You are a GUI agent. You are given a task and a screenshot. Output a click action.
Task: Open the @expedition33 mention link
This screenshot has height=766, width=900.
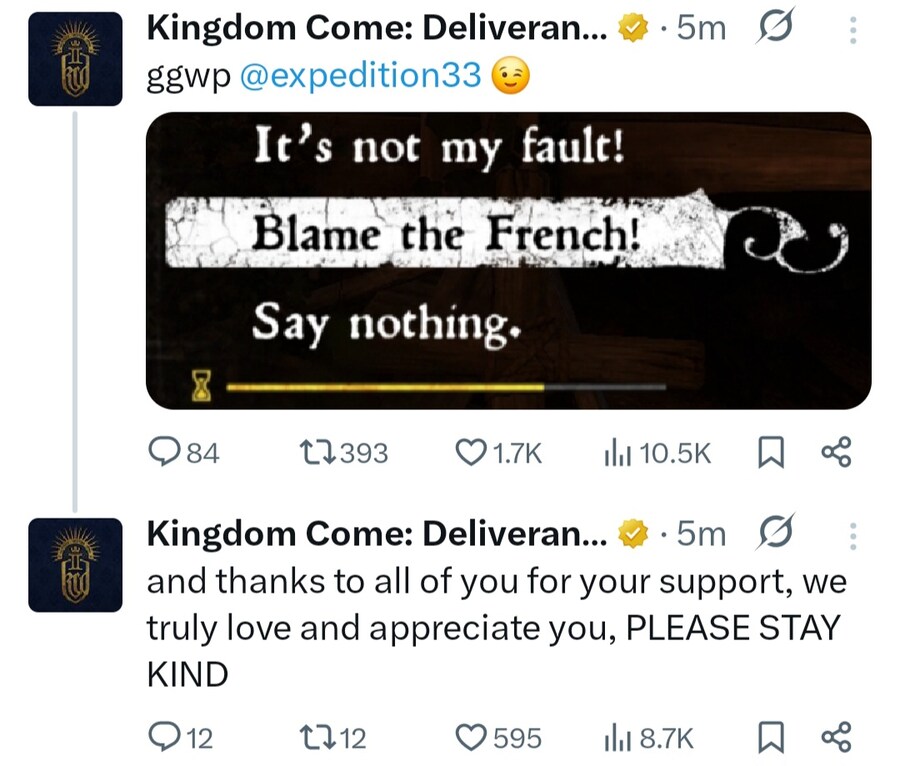362,76
